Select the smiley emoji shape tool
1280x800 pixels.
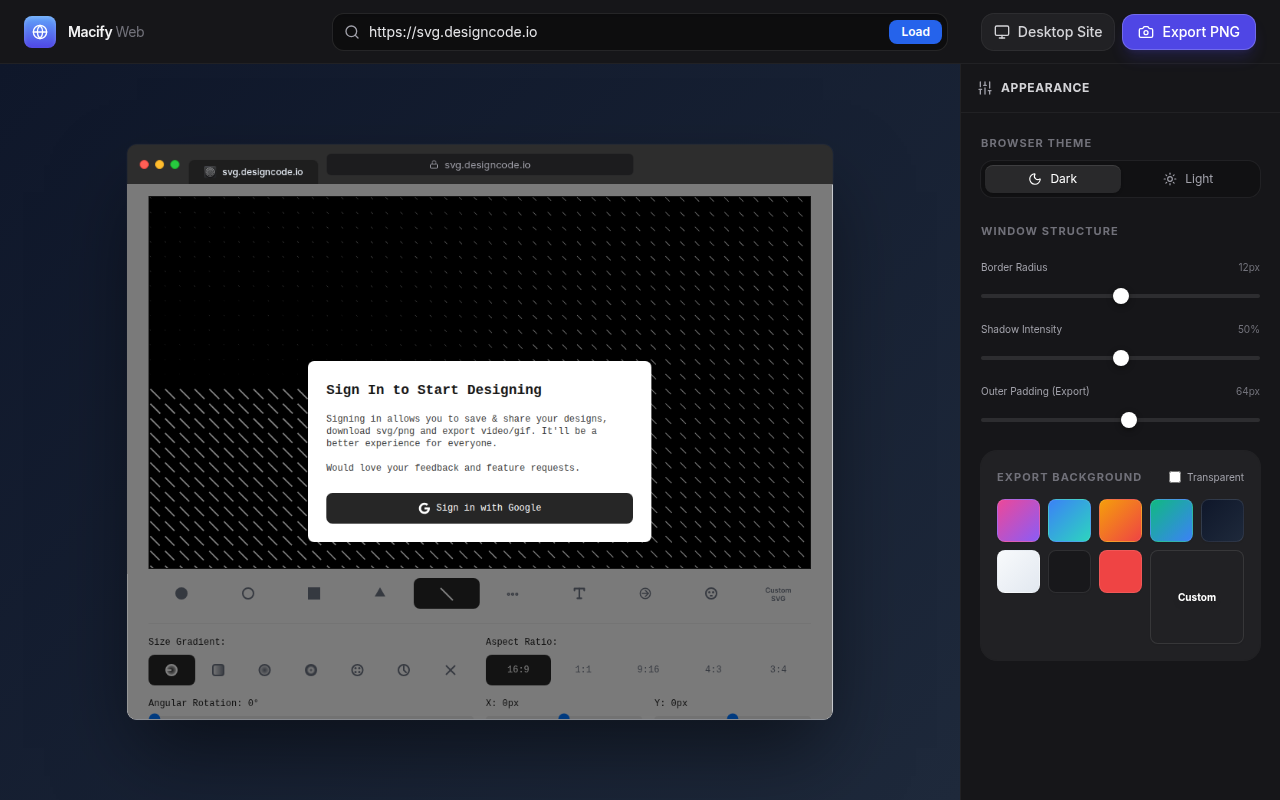(711, 593)
